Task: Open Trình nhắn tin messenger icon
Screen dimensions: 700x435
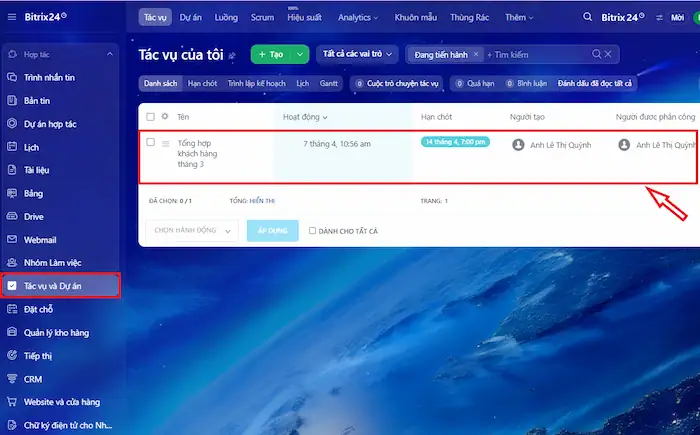Action: point(12,77)
